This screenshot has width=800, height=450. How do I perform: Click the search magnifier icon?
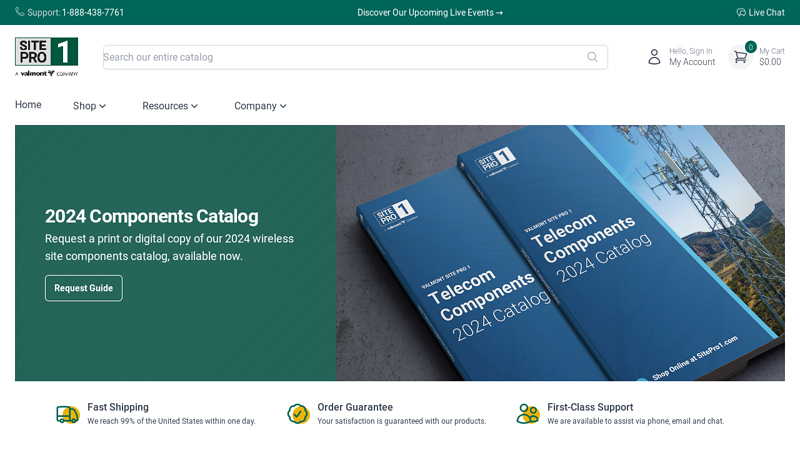point(592,57)
